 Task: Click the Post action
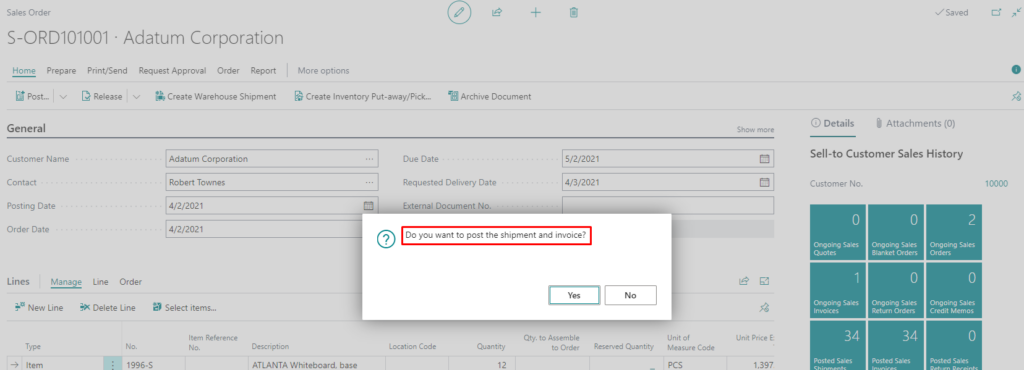click(x=32, y=97)
